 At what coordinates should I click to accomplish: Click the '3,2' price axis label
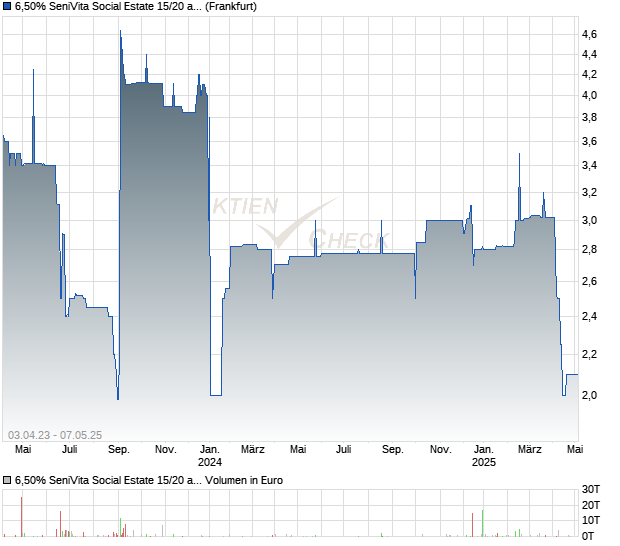(589, 193)
